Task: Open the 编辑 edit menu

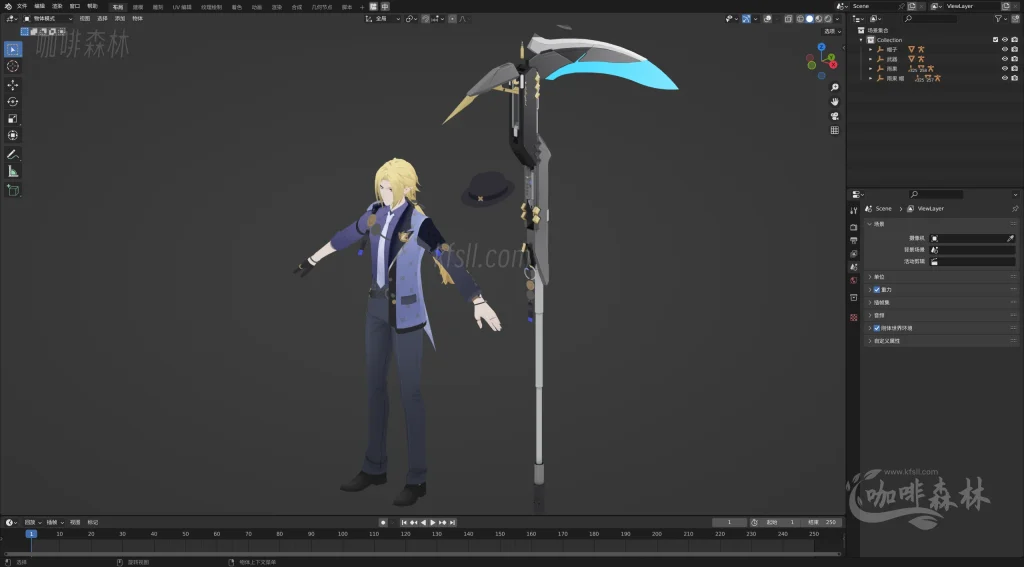Action: (x=39, y=6)
